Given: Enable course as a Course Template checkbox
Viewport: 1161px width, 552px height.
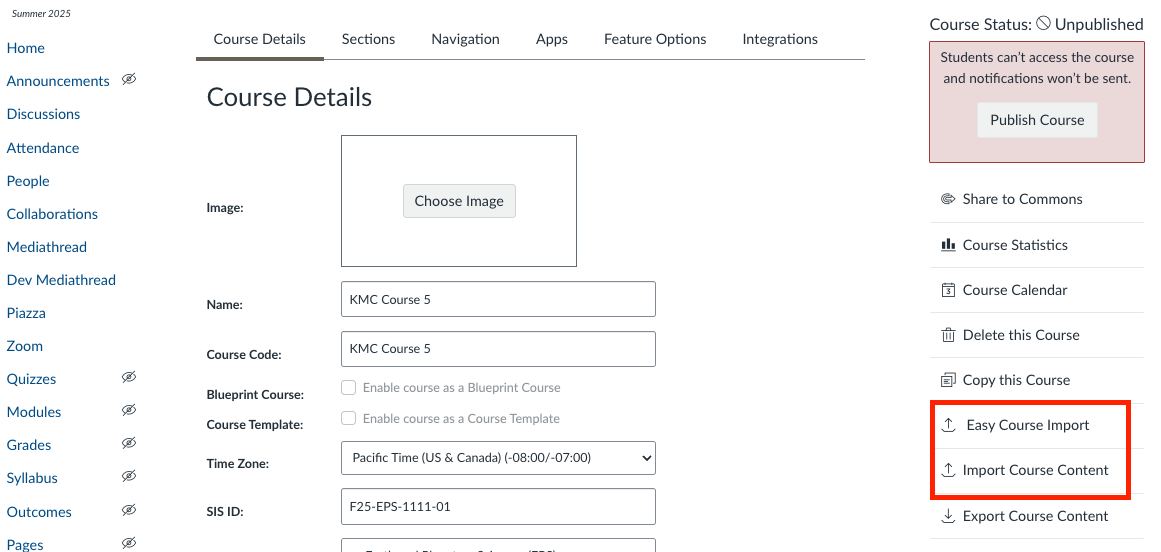Looking at the screenshot, I should [348, 418].
